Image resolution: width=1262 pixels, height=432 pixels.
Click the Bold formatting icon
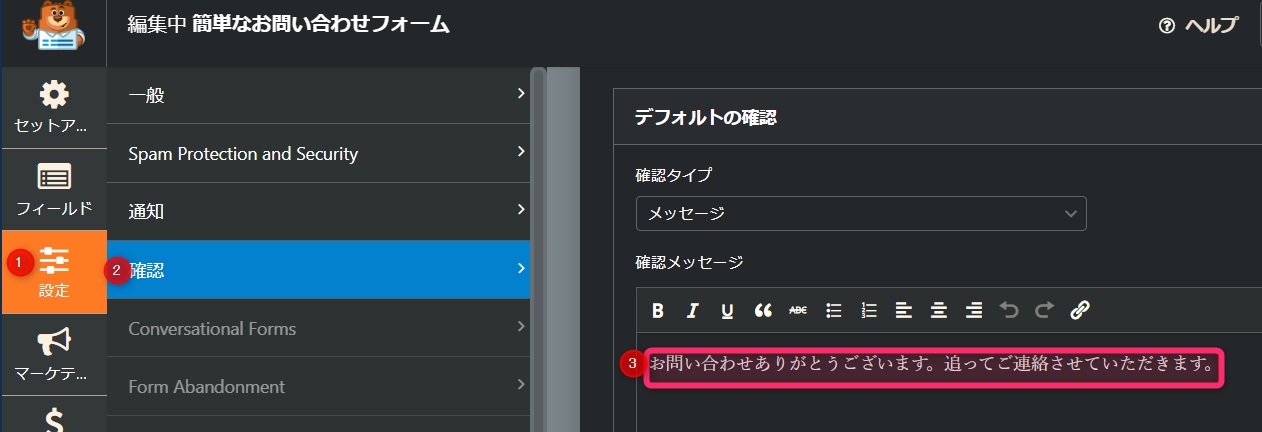(x=658, y=310)
